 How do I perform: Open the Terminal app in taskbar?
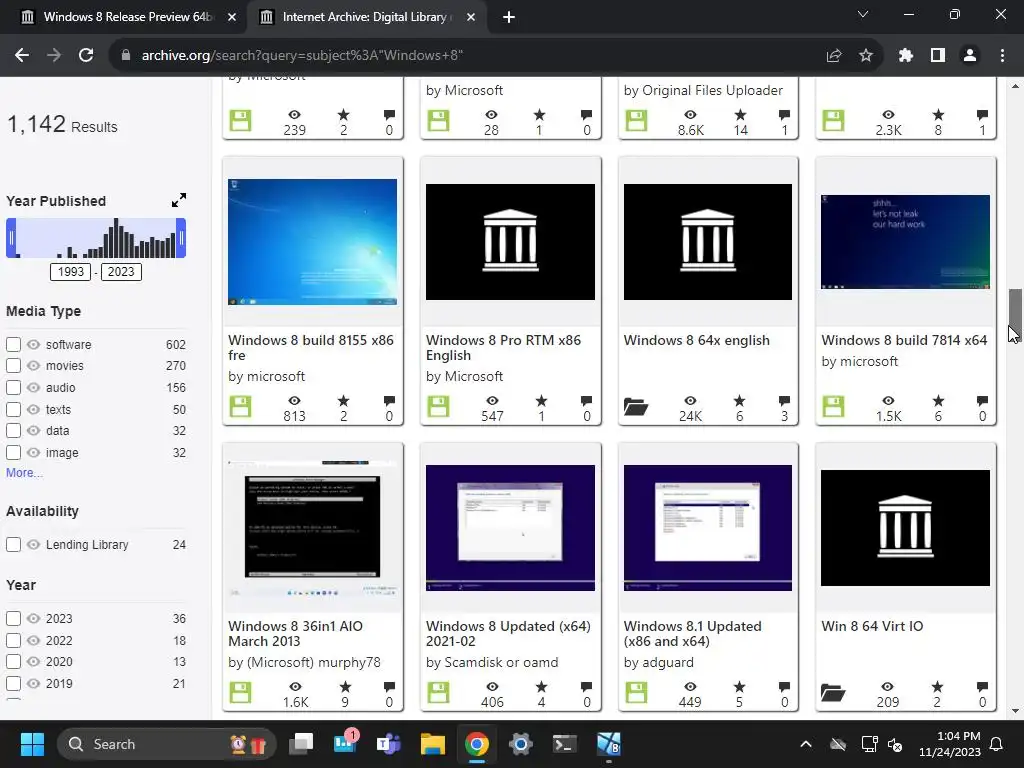564,744
